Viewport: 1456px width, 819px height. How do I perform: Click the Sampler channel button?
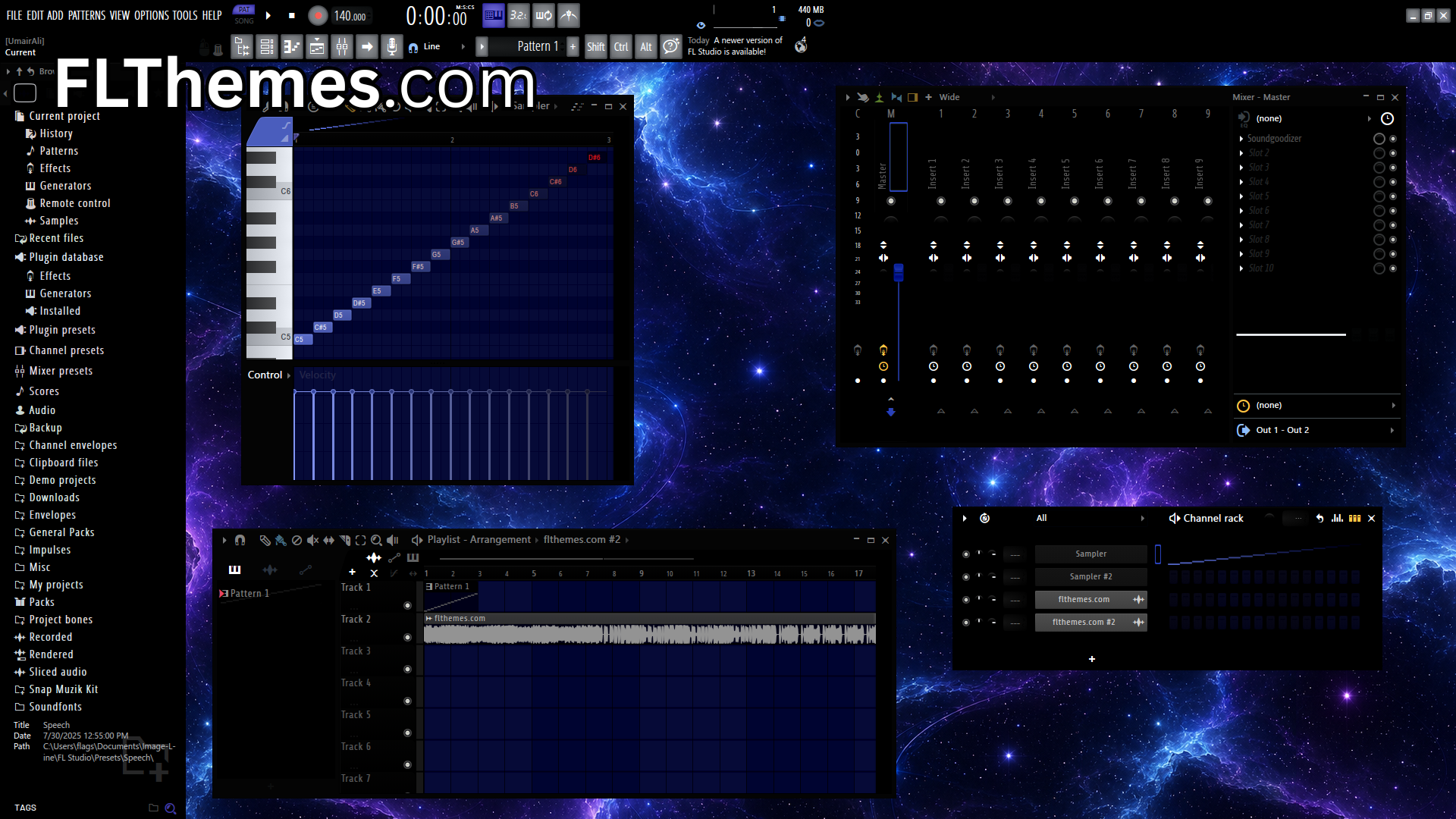click(x=1090, y=554)
